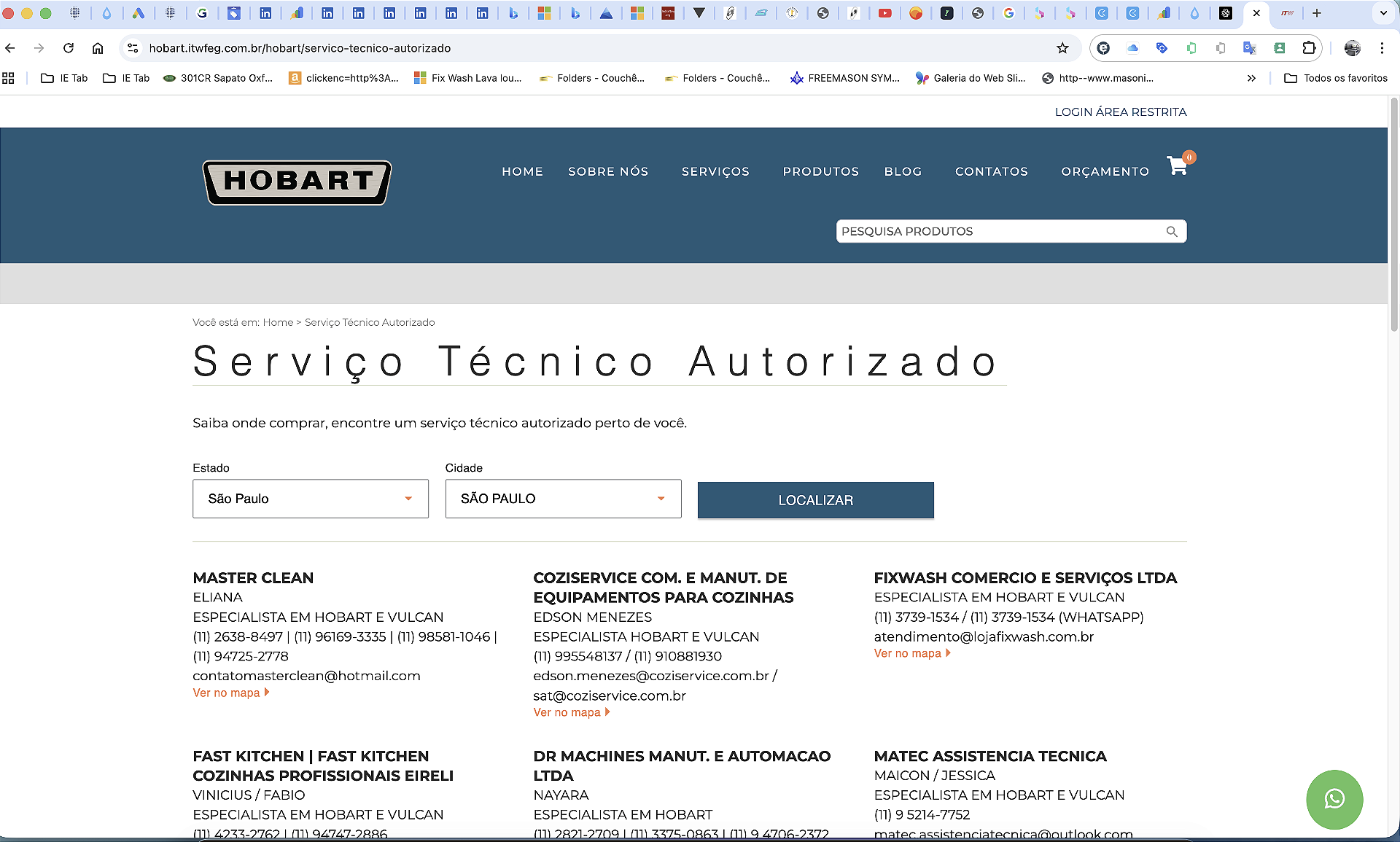The width and height of the screenshot is (1400, 842).
Task: Switch to the YouTube tab
Action: pos(884,13)
